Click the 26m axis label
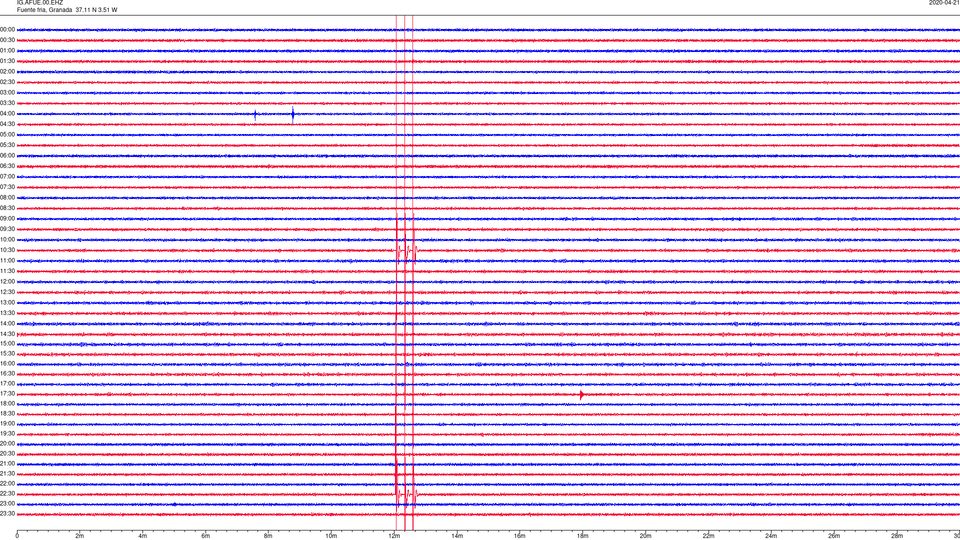960x540 pixels. [834, 536]
